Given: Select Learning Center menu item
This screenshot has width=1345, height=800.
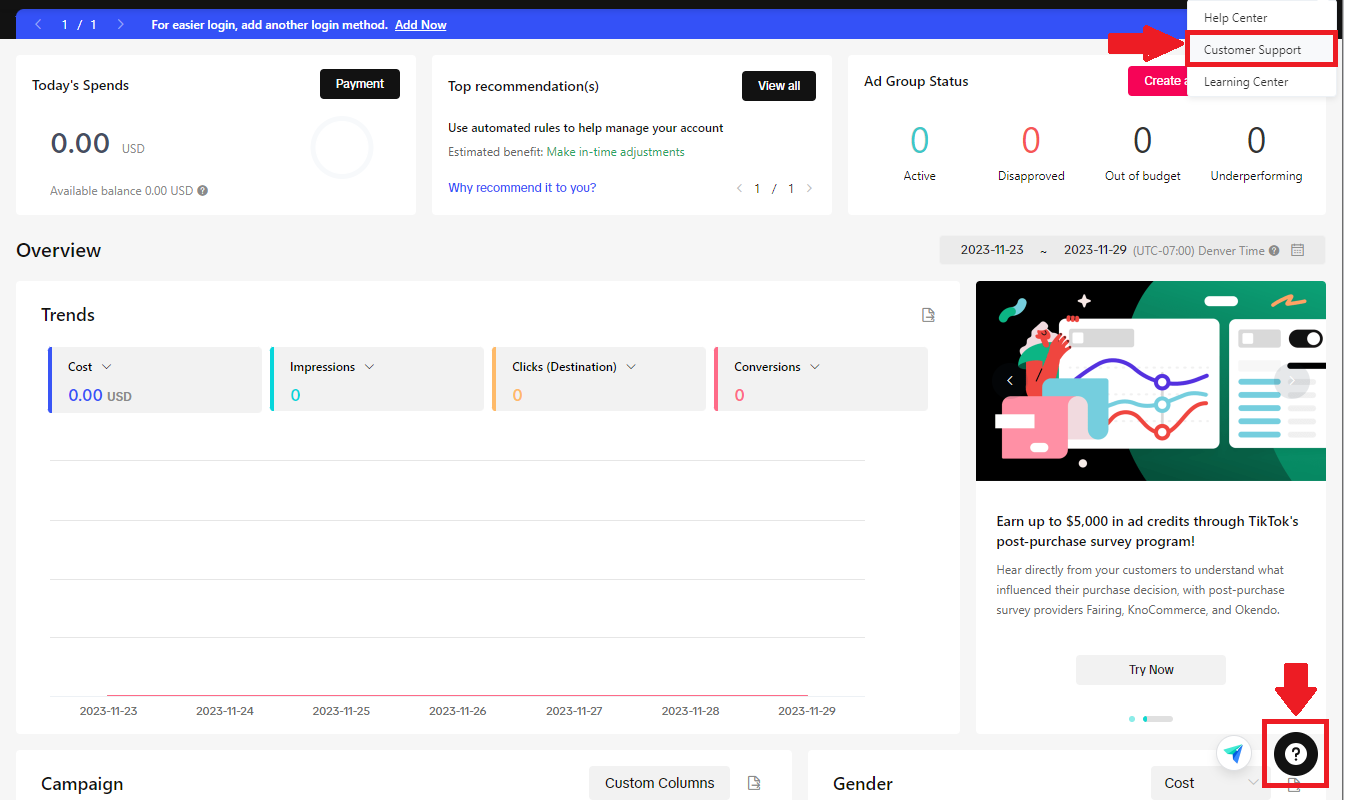Looking at the screenshot, I should 1246,82.
